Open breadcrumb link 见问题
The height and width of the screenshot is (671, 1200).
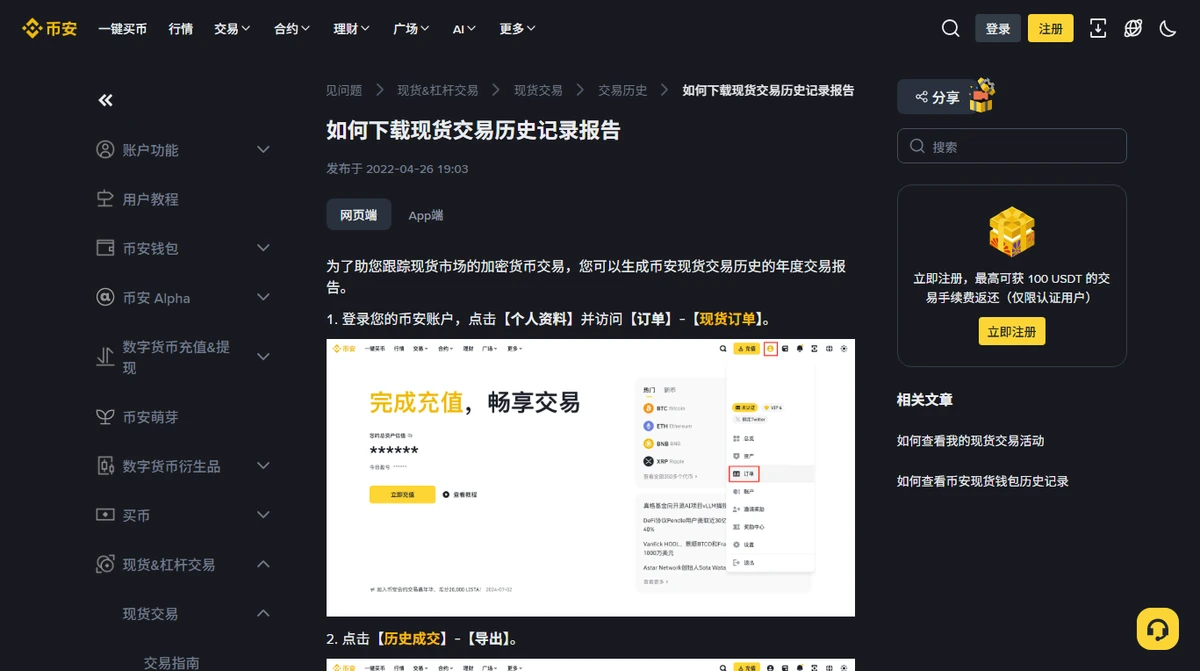point(344,90)
